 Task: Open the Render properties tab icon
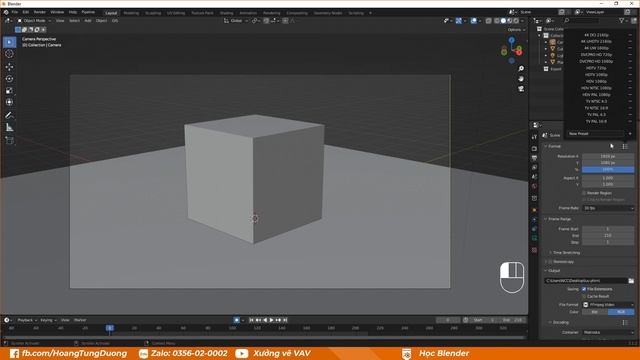[534, 149]
